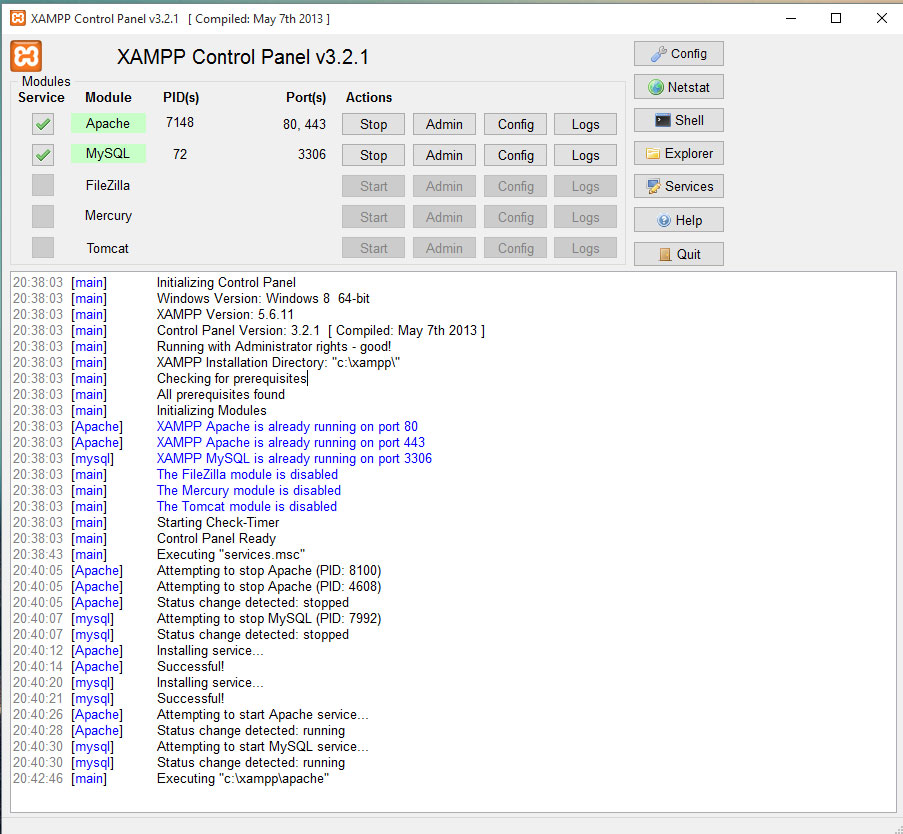The height and width of the screenshot is (834, 903).
Task: Open Explorer with the folder icon
Action: point(678,153)
